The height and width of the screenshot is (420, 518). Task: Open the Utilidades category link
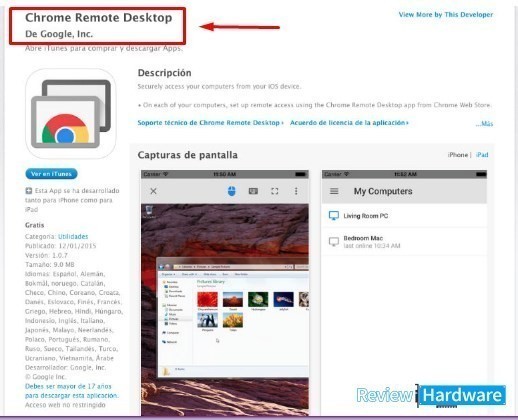[73, 236]
